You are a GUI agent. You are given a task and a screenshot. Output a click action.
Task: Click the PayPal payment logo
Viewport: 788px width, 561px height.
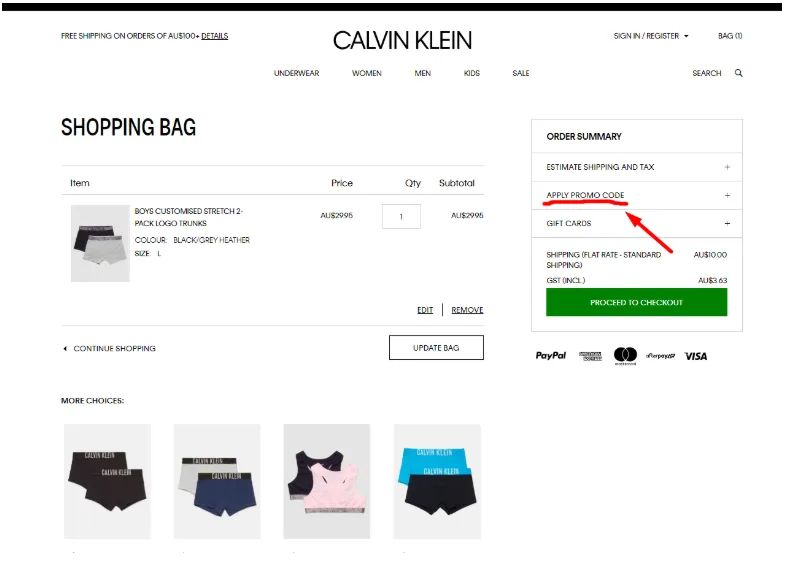click(550, 355)
